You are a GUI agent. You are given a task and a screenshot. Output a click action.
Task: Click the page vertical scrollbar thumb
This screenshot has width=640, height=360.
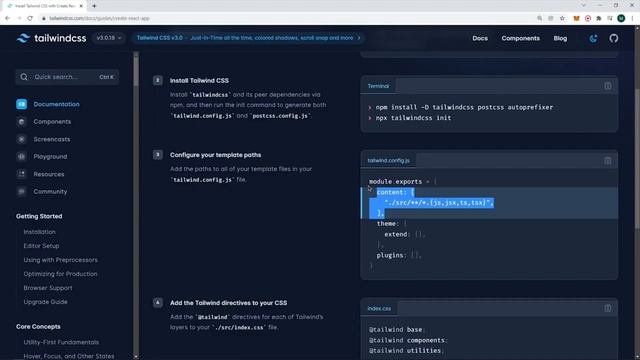pos(637,158)
